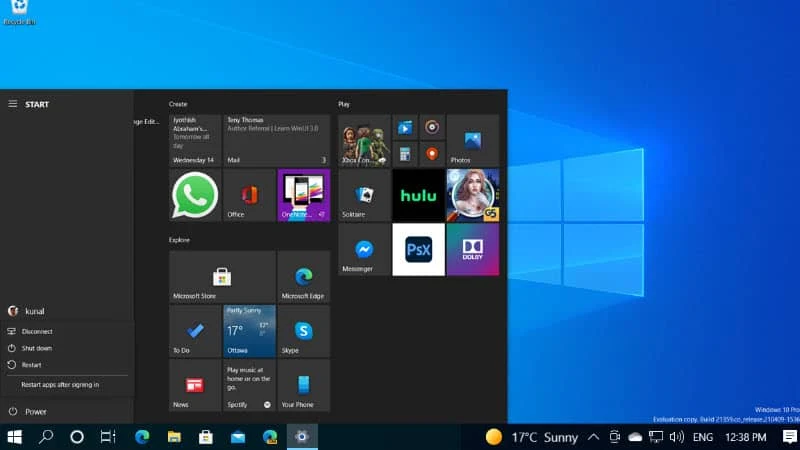Image resolution: width=800 pixels, height=450 pixels.
Task: Launch the Solitaire tile
Action: 364,195
